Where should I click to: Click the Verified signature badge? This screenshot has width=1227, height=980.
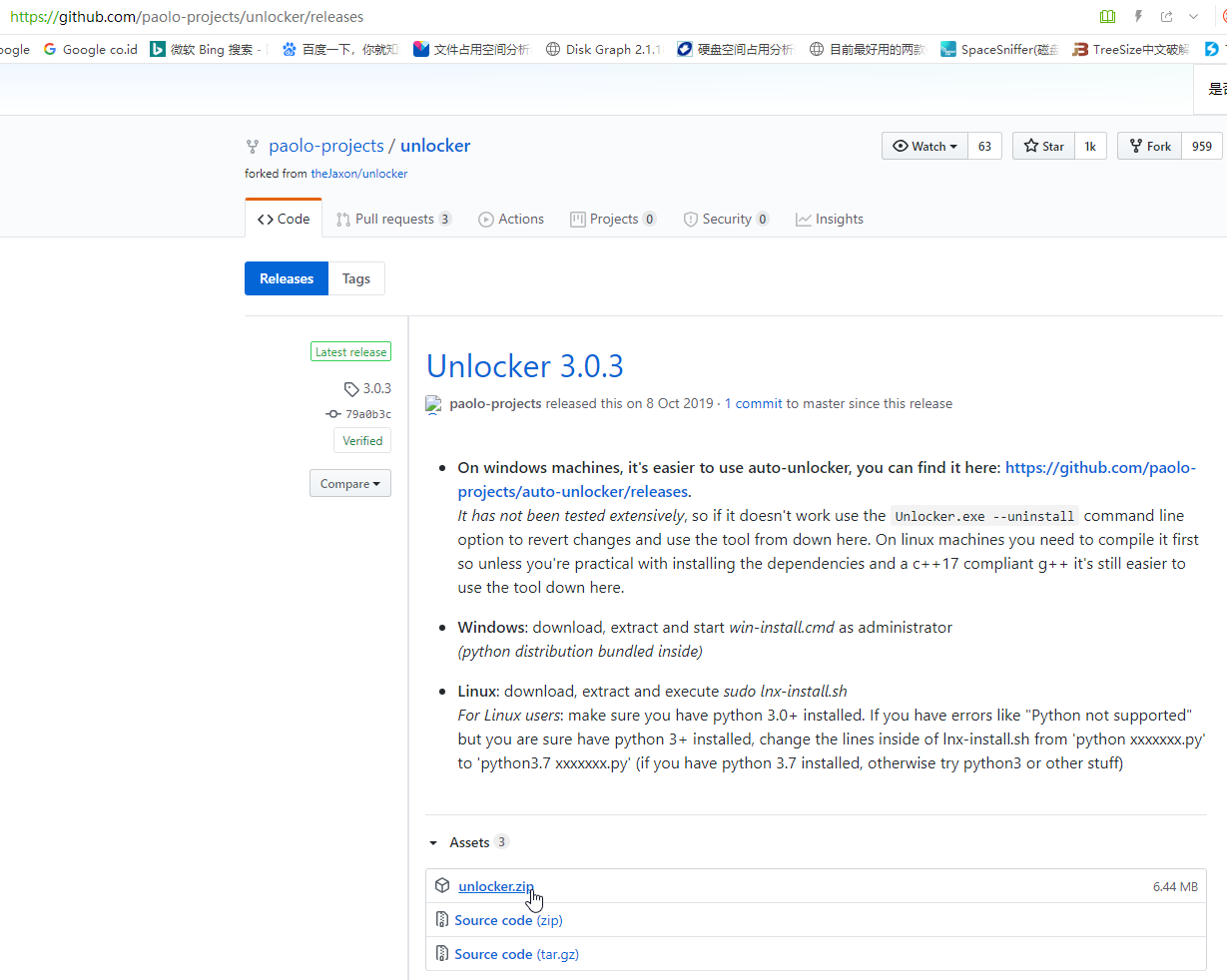tap(362, 440)
